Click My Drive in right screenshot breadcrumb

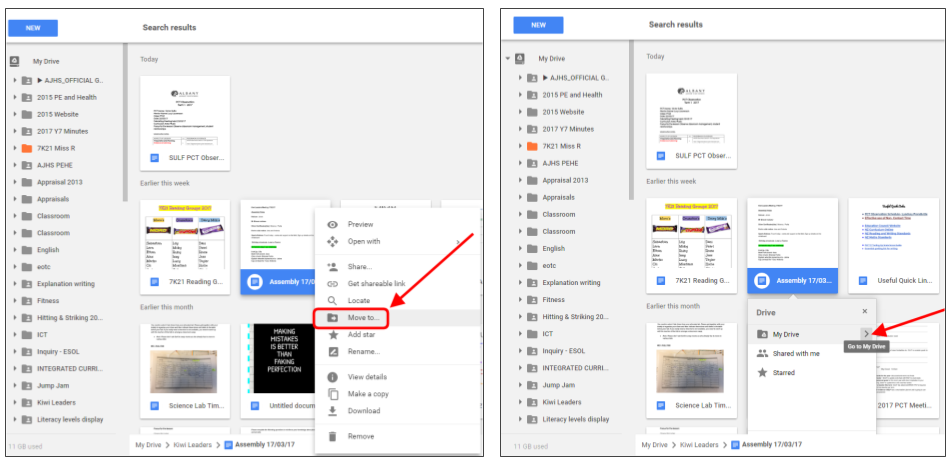[655, 445]
